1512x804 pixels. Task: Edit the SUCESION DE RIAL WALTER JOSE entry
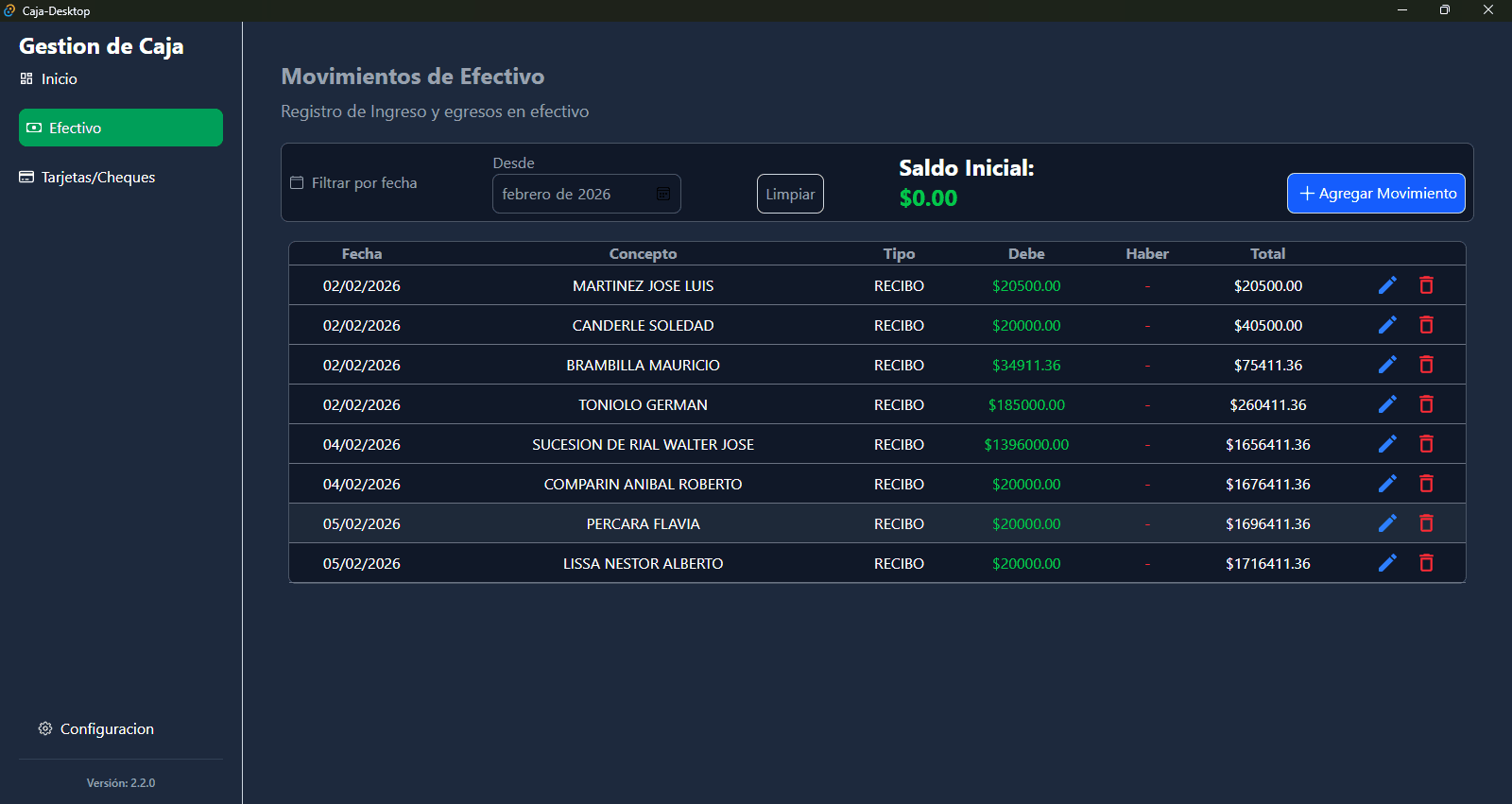tap(1387, 444)
